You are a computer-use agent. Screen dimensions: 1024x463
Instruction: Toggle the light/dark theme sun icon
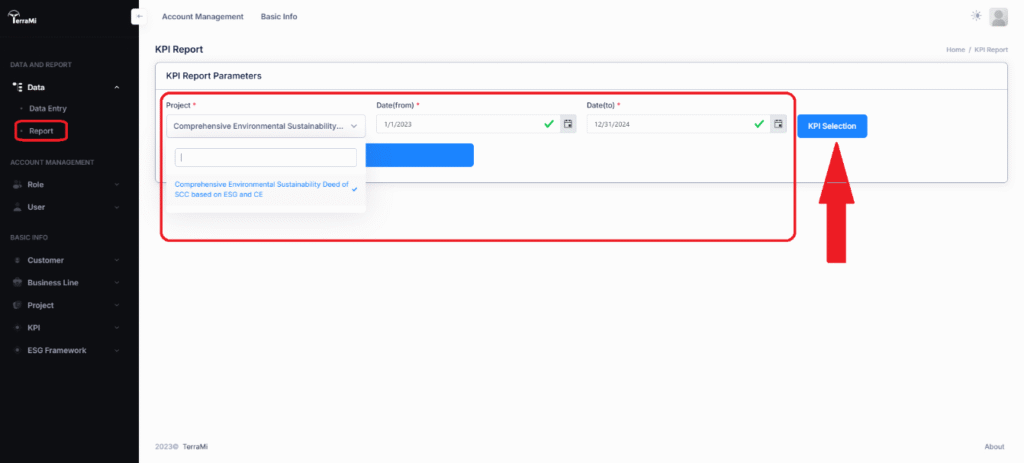click(x=976, y=16)
